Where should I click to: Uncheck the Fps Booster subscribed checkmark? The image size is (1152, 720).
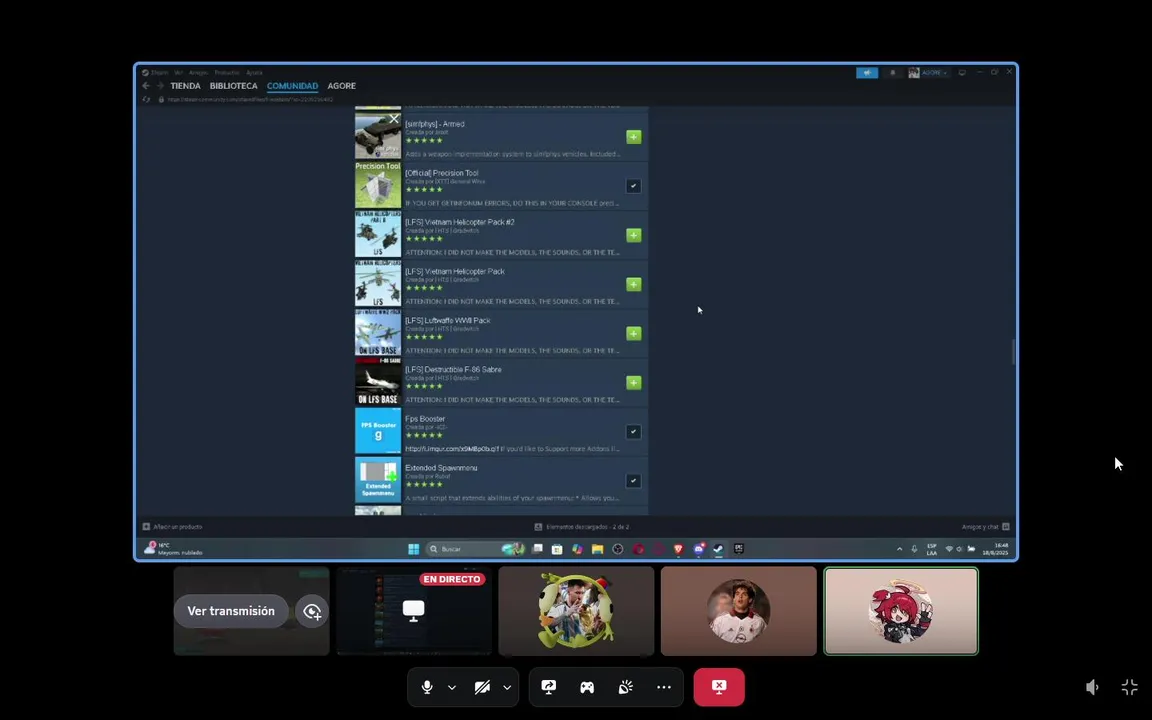633,432
